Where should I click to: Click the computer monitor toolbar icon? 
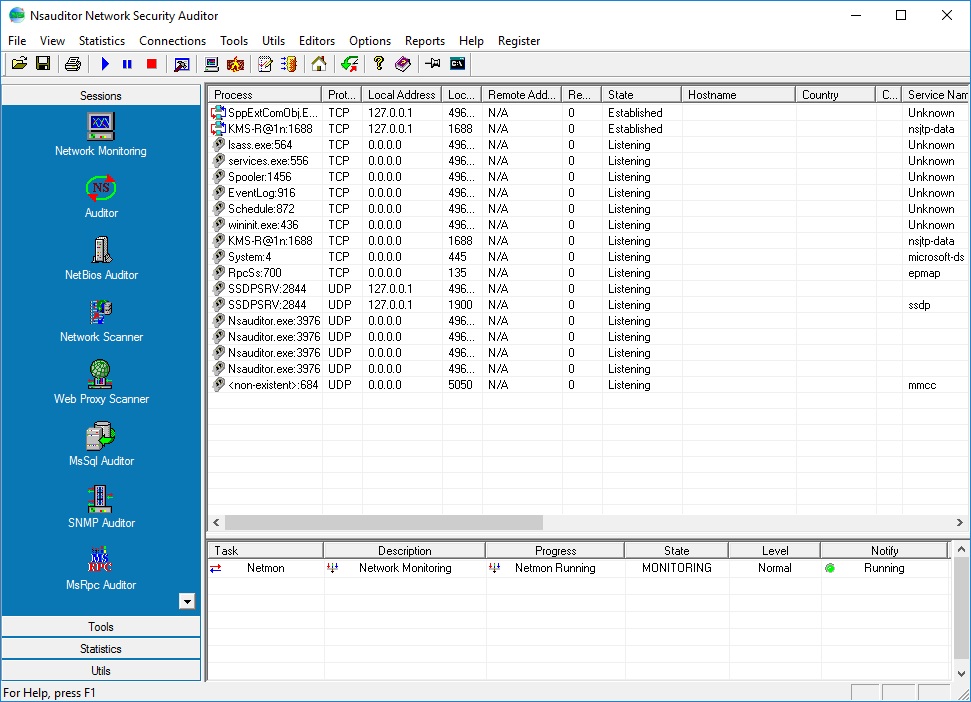[211, 64]
